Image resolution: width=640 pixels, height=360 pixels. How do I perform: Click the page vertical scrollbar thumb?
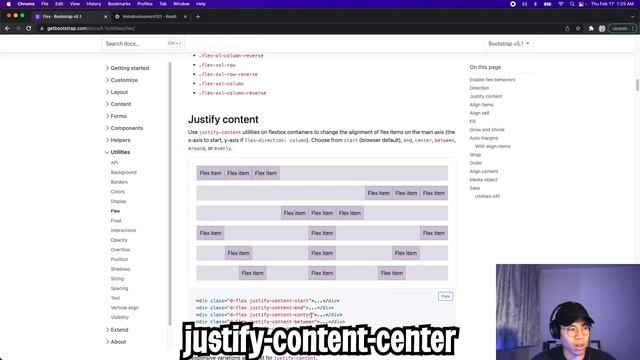(x=637, y=85)
